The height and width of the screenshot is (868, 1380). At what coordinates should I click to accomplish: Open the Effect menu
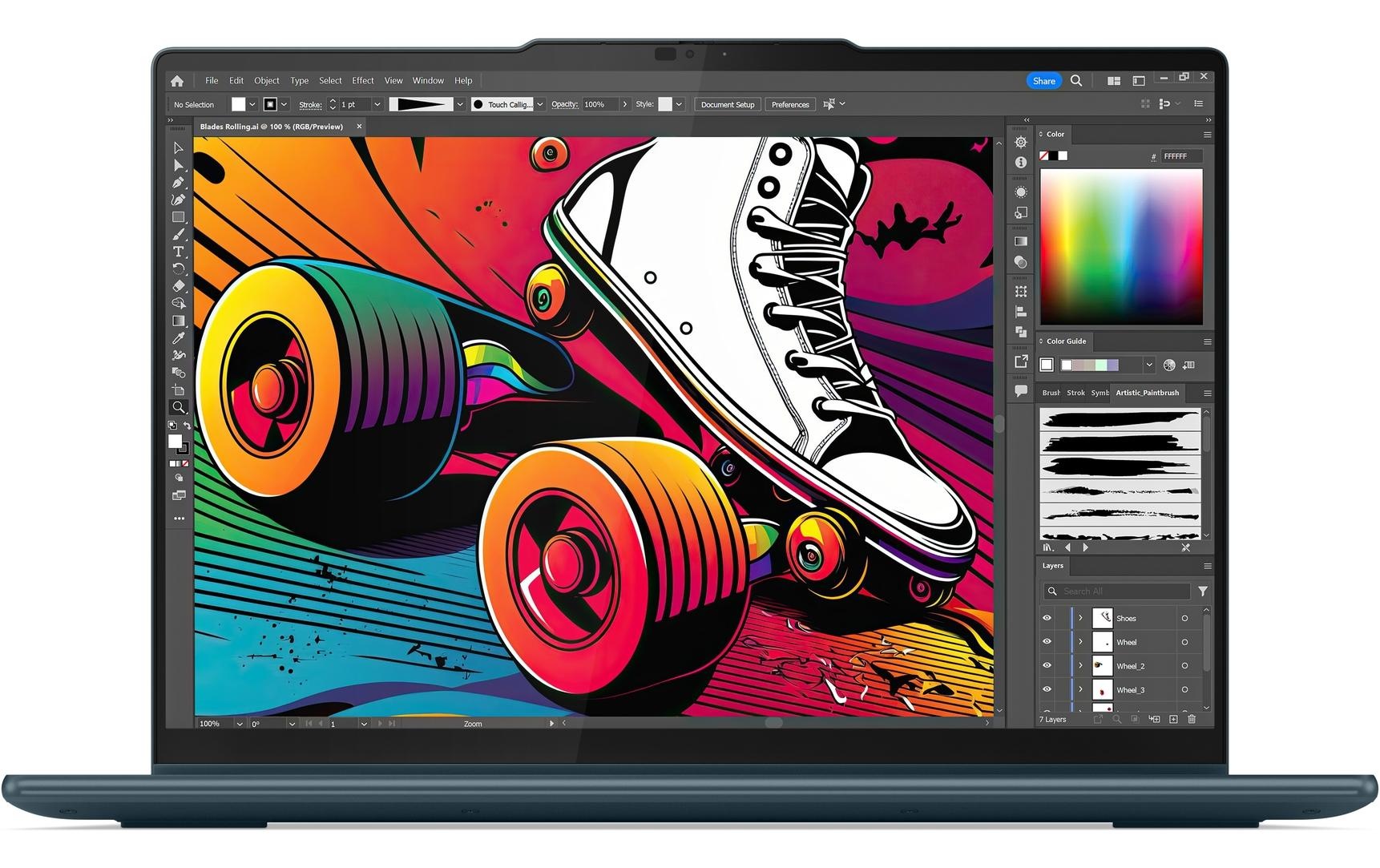tap(362, 81)
